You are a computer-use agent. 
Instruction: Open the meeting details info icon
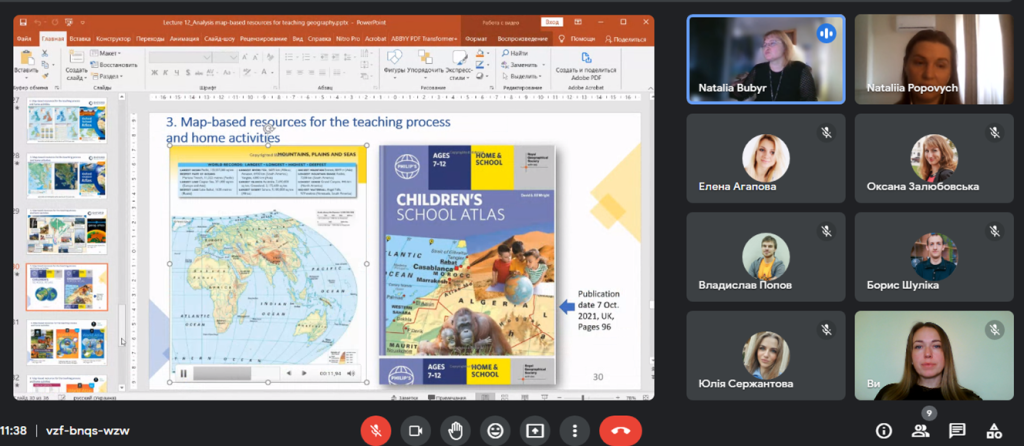[884, 430]
